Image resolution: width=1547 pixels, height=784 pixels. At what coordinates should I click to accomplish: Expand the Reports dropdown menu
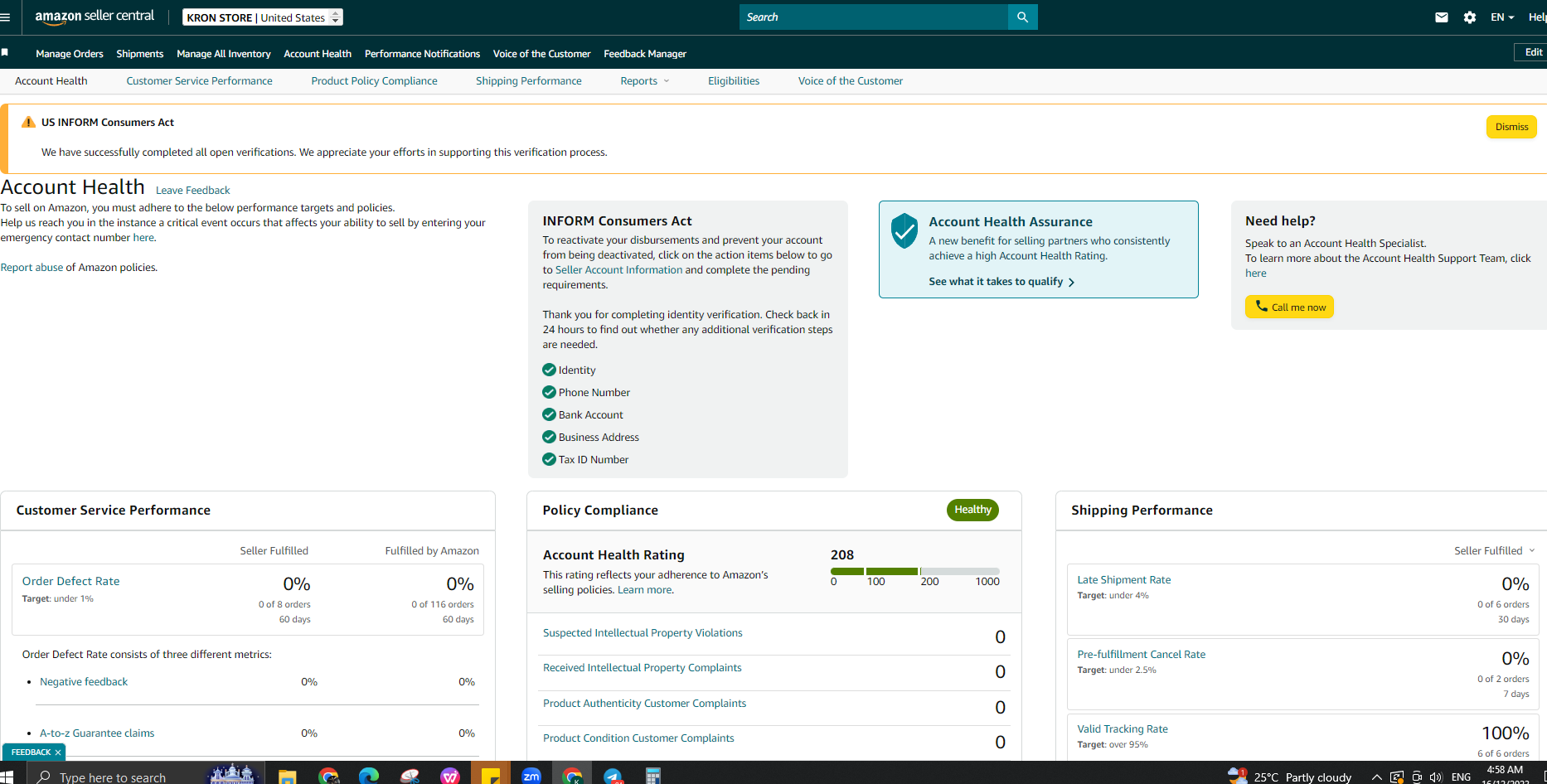[x=645, y=81]
